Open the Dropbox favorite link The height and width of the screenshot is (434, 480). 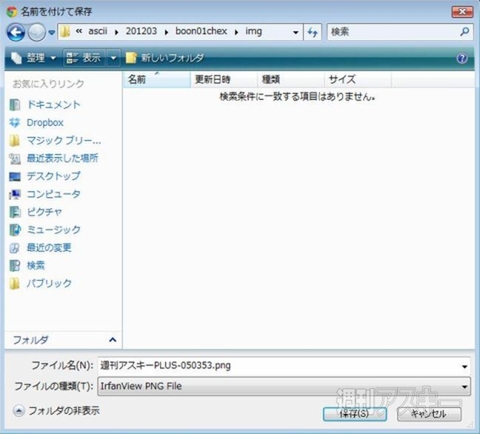pyautogui.click(x=45, y=123)
